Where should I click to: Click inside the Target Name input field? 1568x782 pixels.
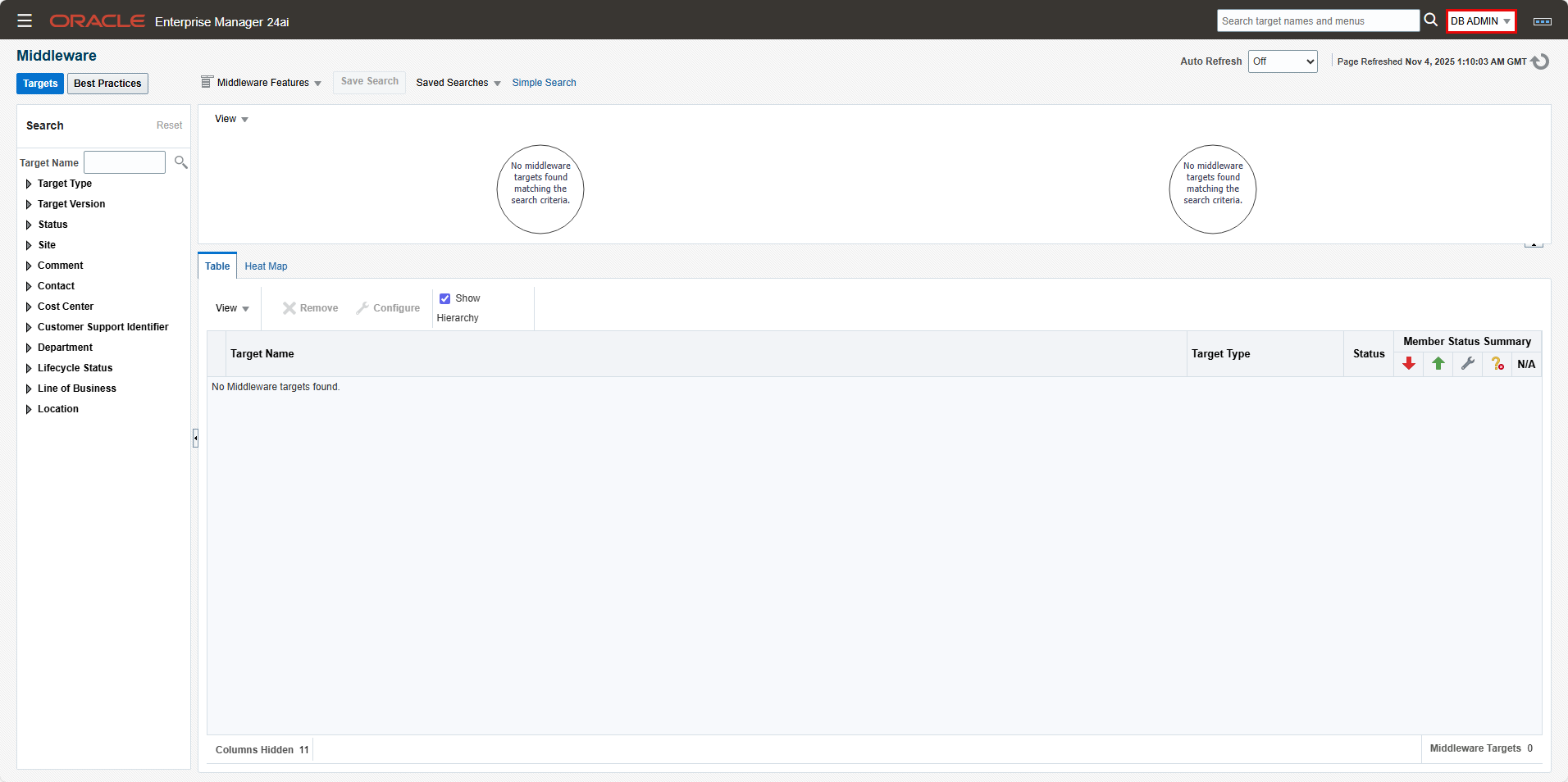click(x=124, y=161)
